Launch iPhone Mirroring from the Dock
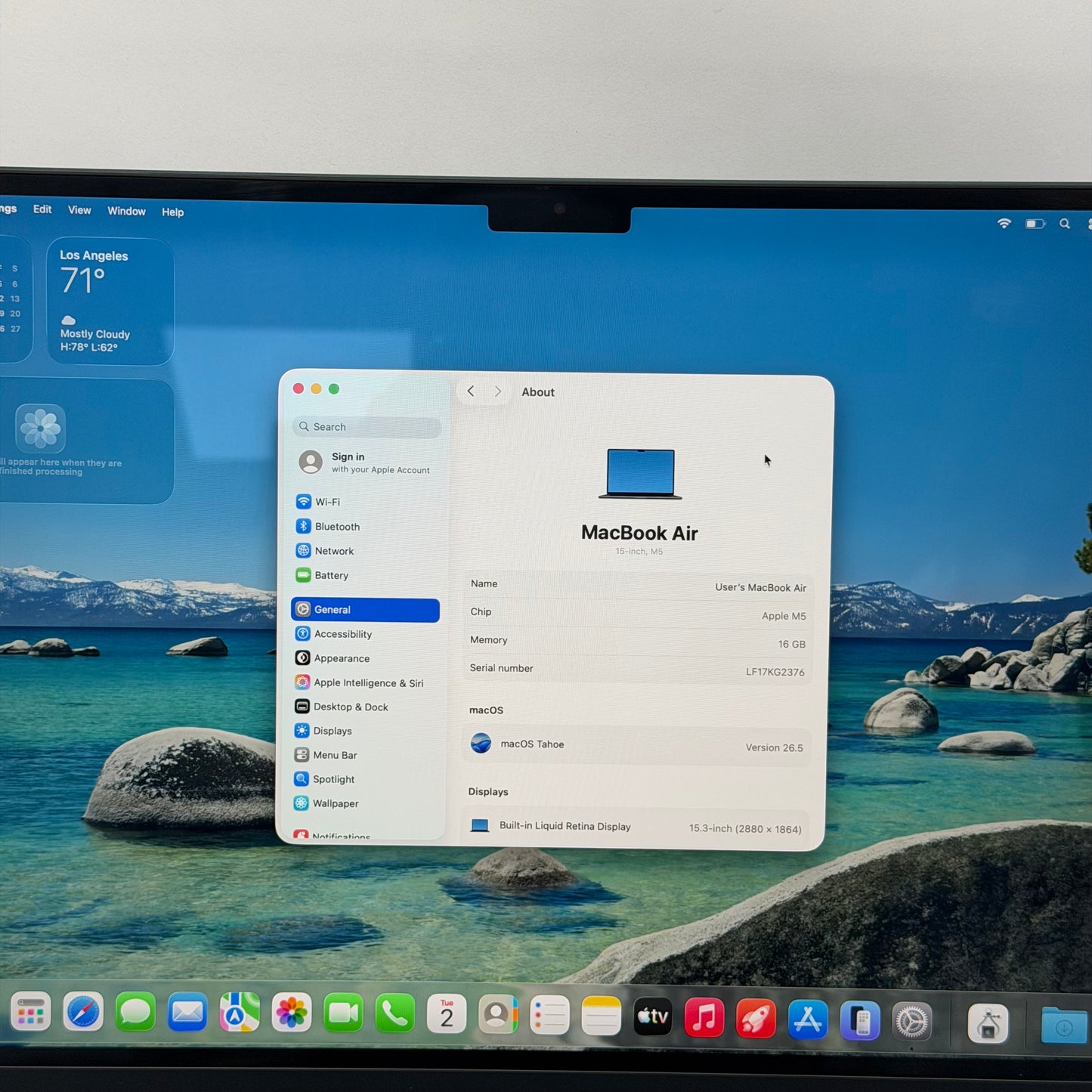This screenshot has height=1092, width=1092. [x=860, y=1020]
